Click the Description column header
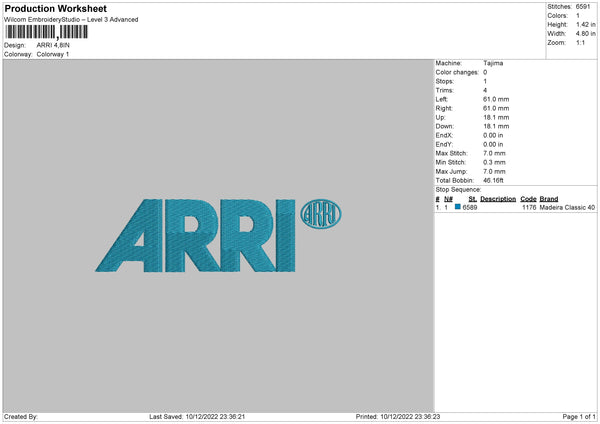The width and height of the screenshot is (600, 424). pyautogui.click(x=497, y=198)
